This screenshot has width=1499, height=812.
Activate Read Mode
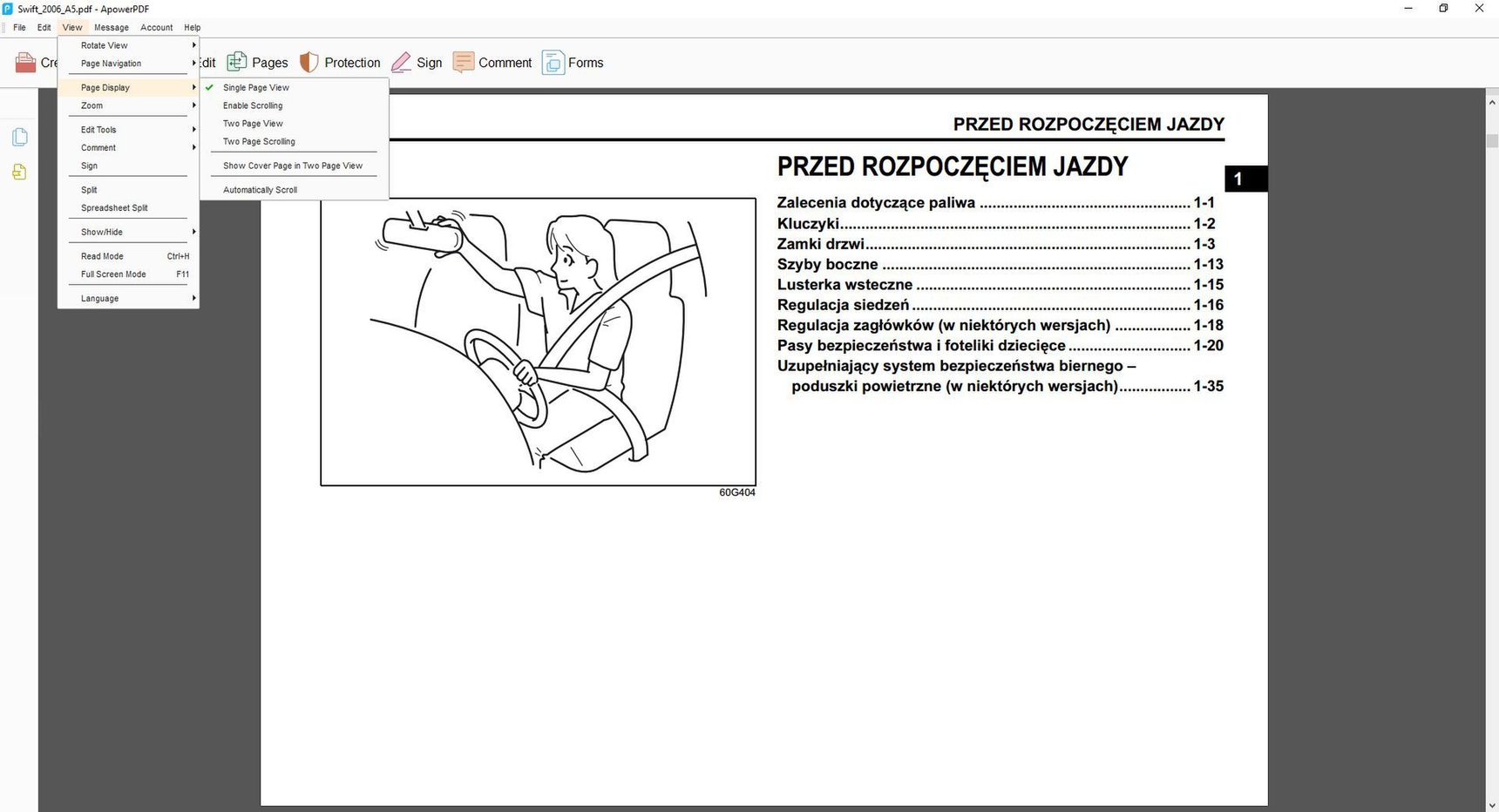coord(128,256)
